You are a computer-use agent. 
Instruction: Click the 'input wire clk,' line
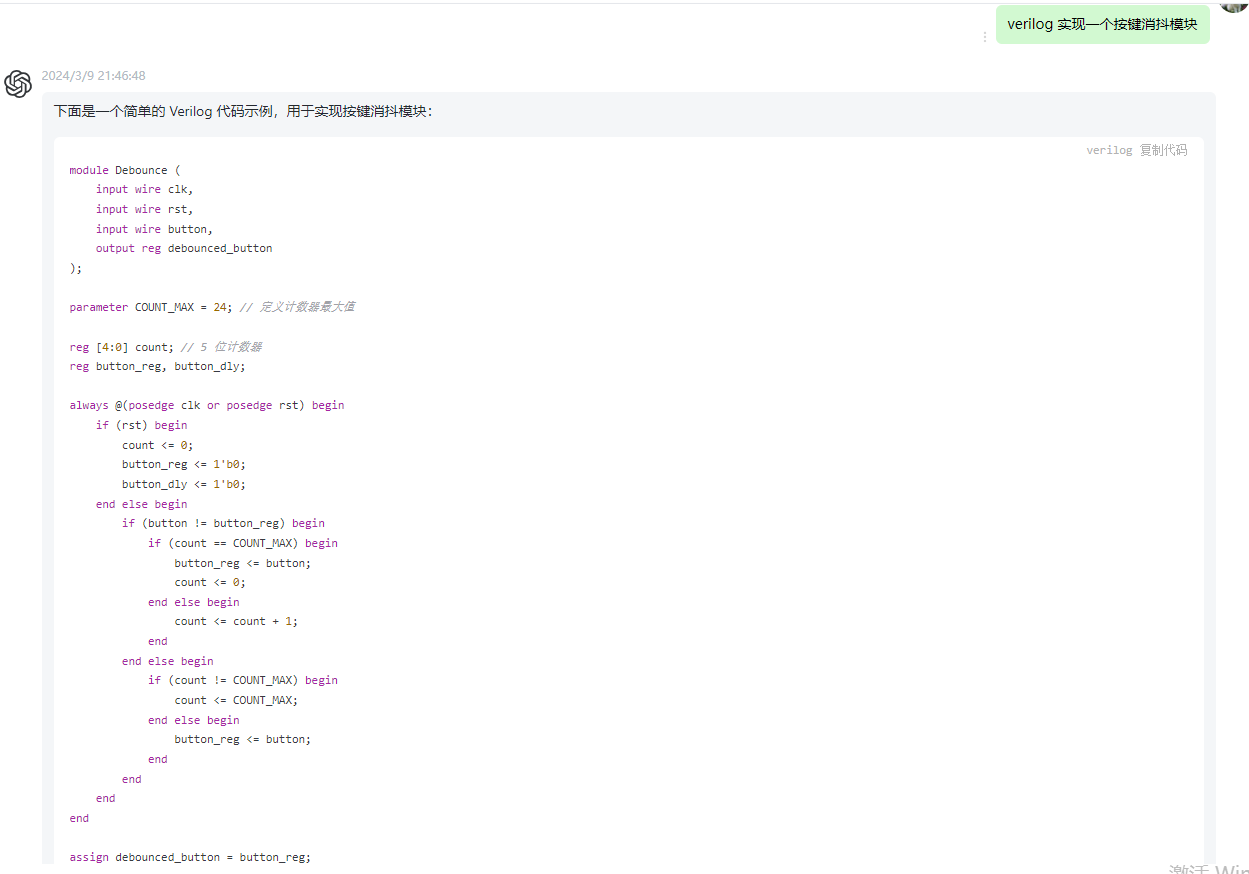coord(144,189)
